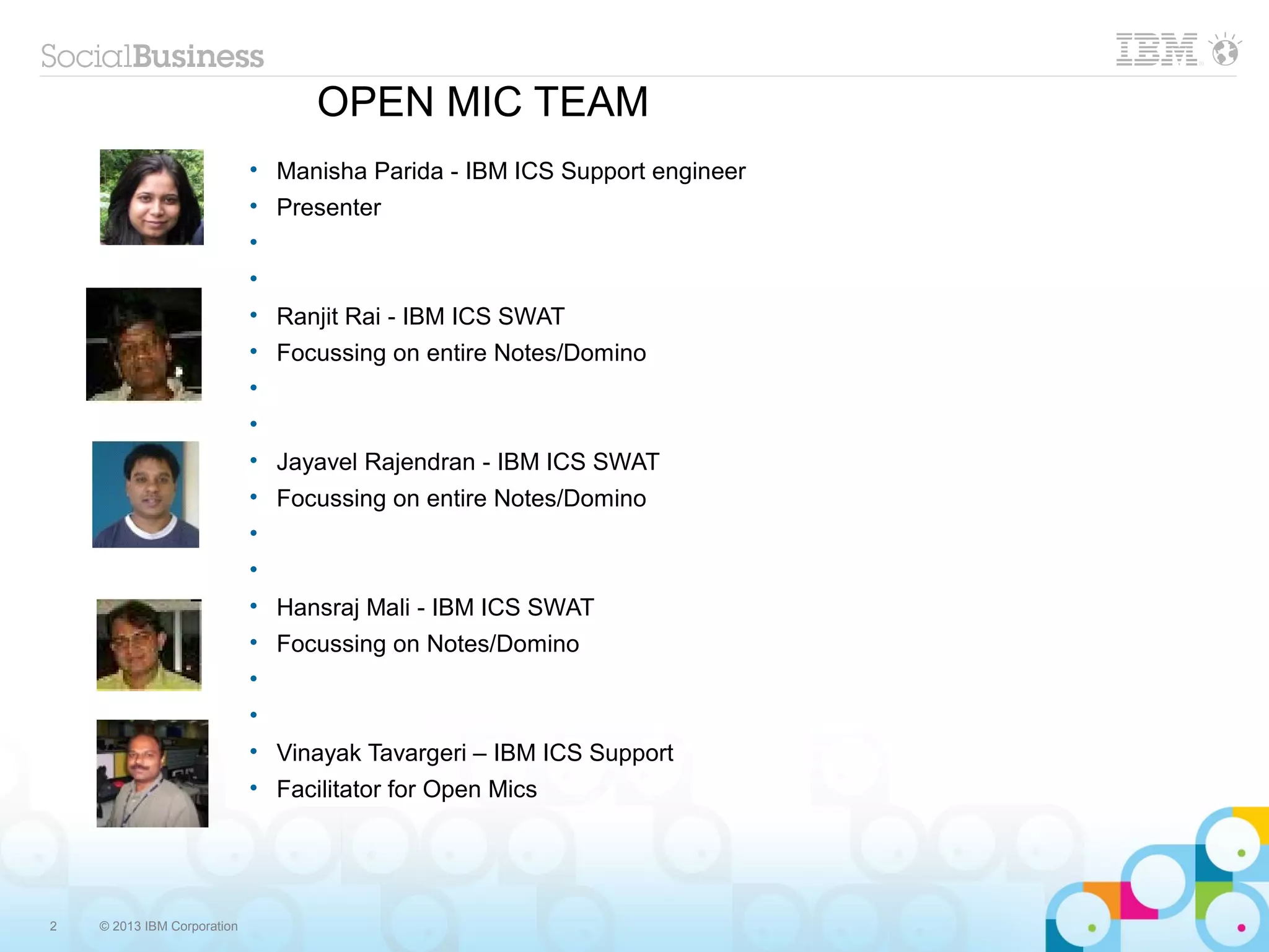Select Manisha Parida's name line
Screen dimensions: 1269x952
pyautogui.click(x=511, y=172)
